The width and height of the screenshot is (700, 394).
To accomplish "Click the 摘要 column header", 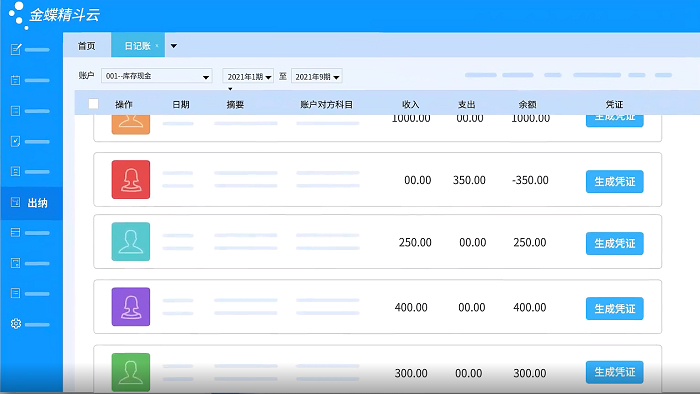I will pyautogui.click(x=235, y=104).
